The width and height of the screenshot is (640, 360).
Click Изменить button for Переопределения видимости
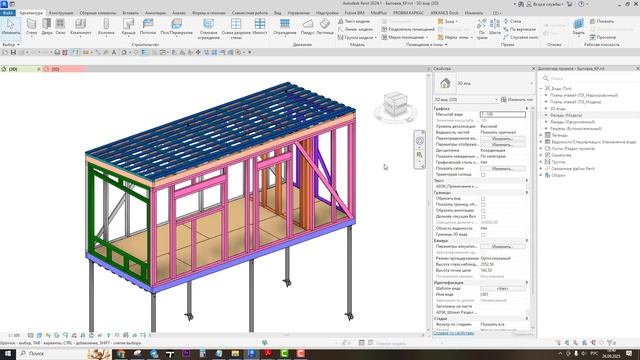(502, 138)
